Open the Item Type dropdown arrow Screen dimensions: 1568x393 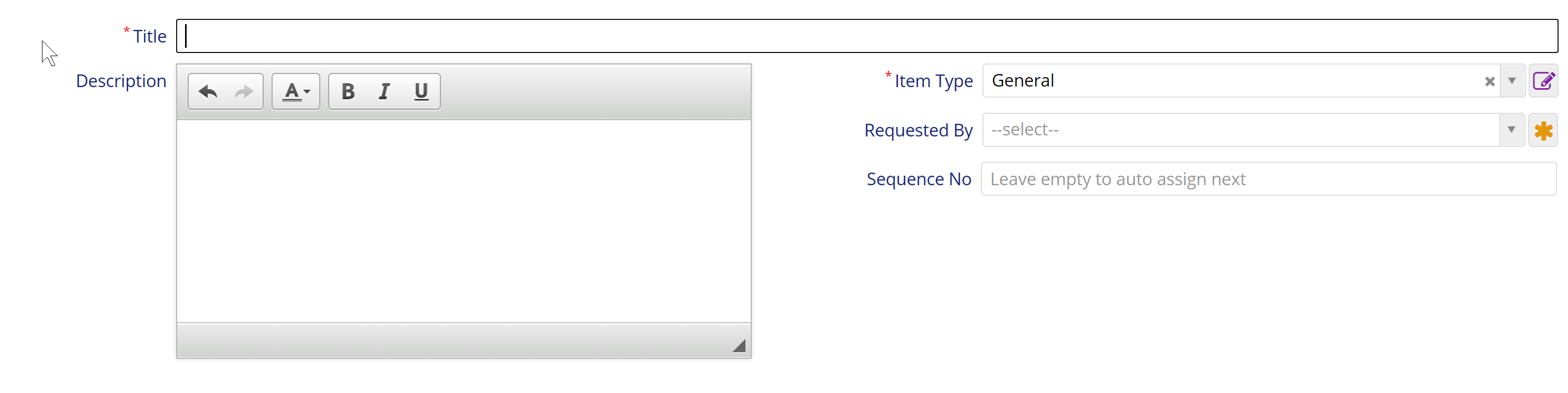point(1512,81)
